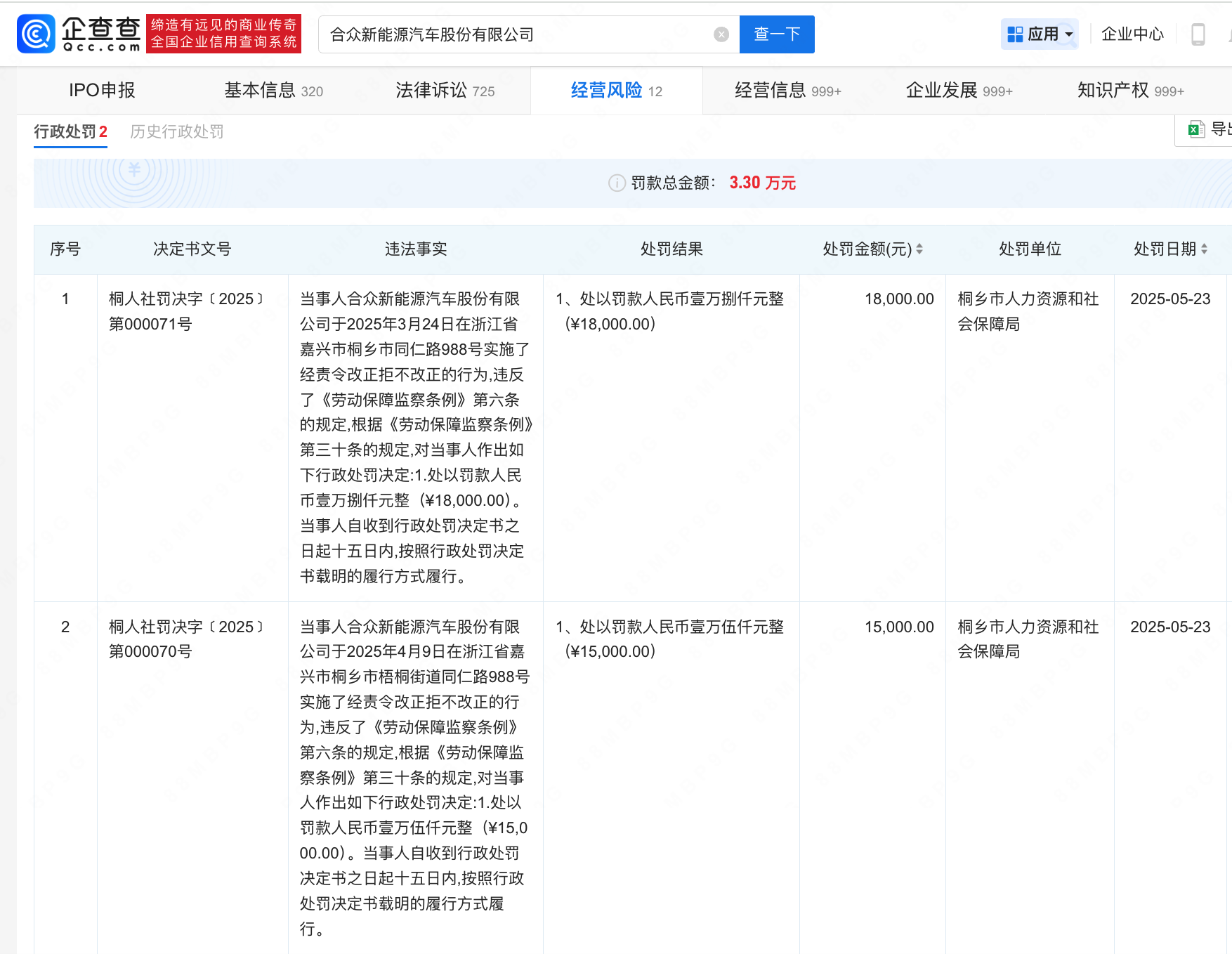
Task: Open the 经营信息 tab
Action: pyautogui.click(x=787, y=91)
